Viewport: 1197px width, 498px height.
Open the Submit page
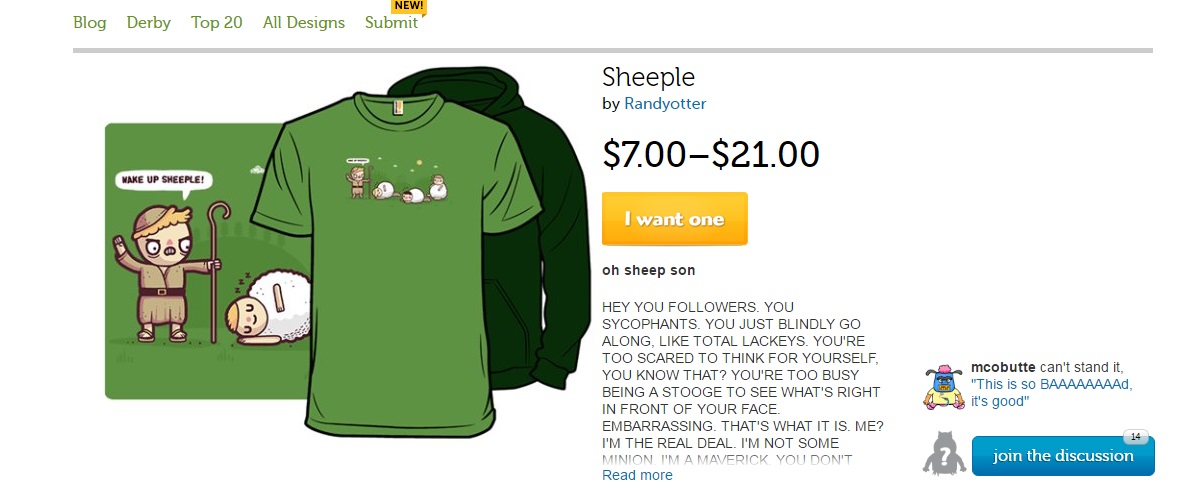[391, 22]
